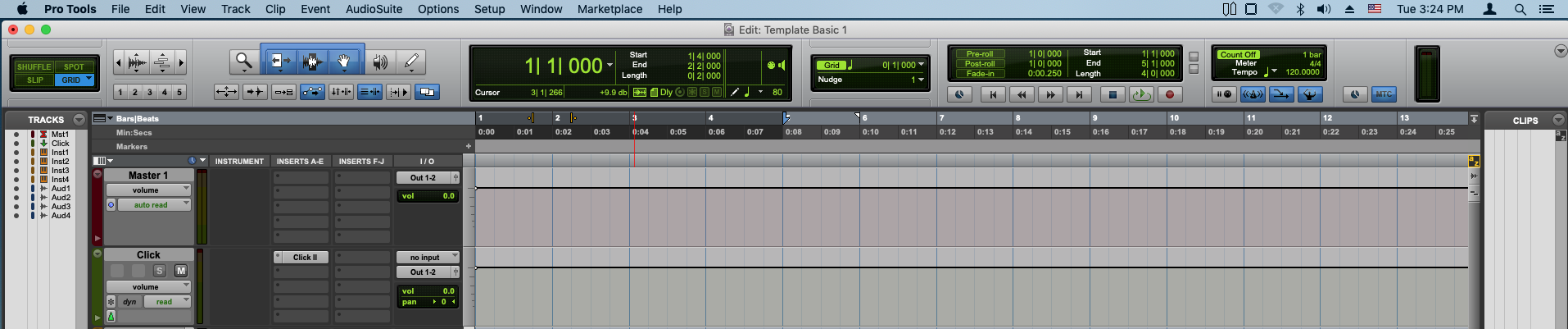The image size is (1568, 329).
Task: Open main counter format dropdown
Action: pos(610,66)
